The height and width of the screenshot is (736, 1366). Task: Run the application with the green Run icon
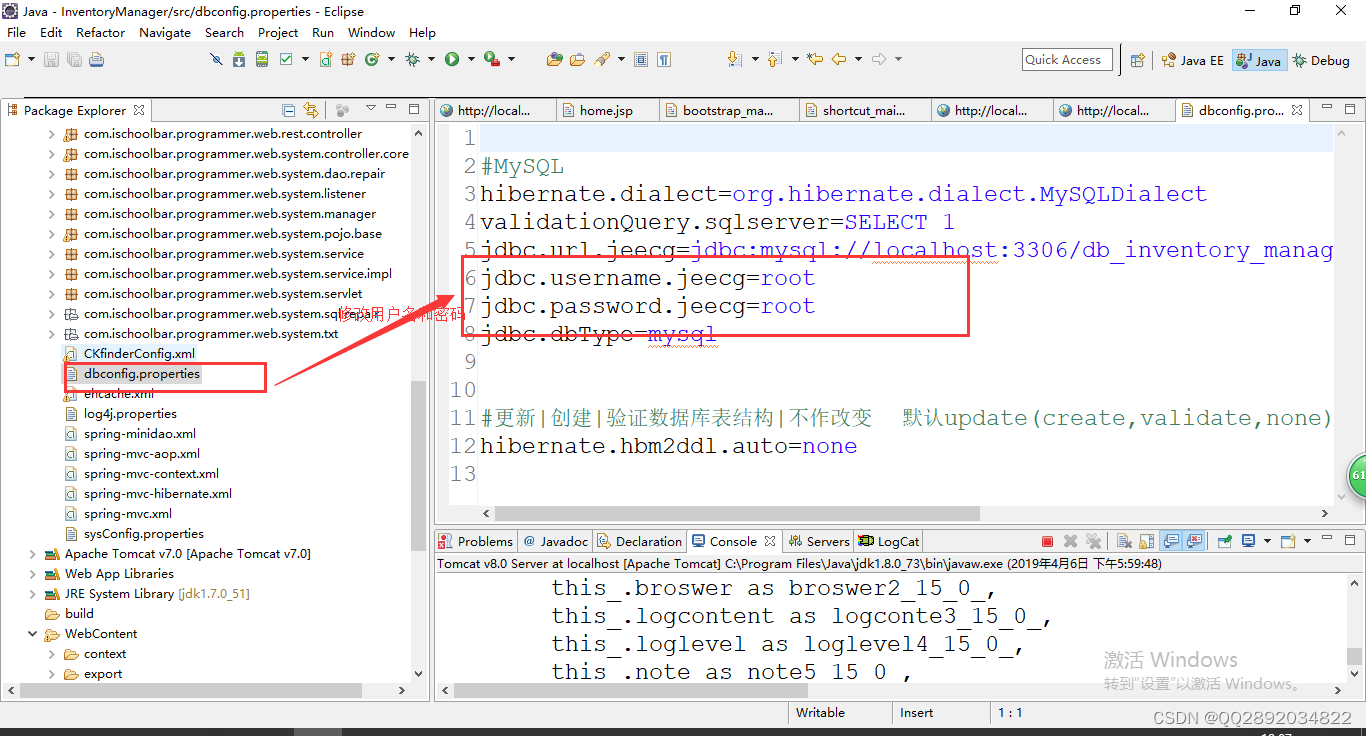[x=452, y=59]
